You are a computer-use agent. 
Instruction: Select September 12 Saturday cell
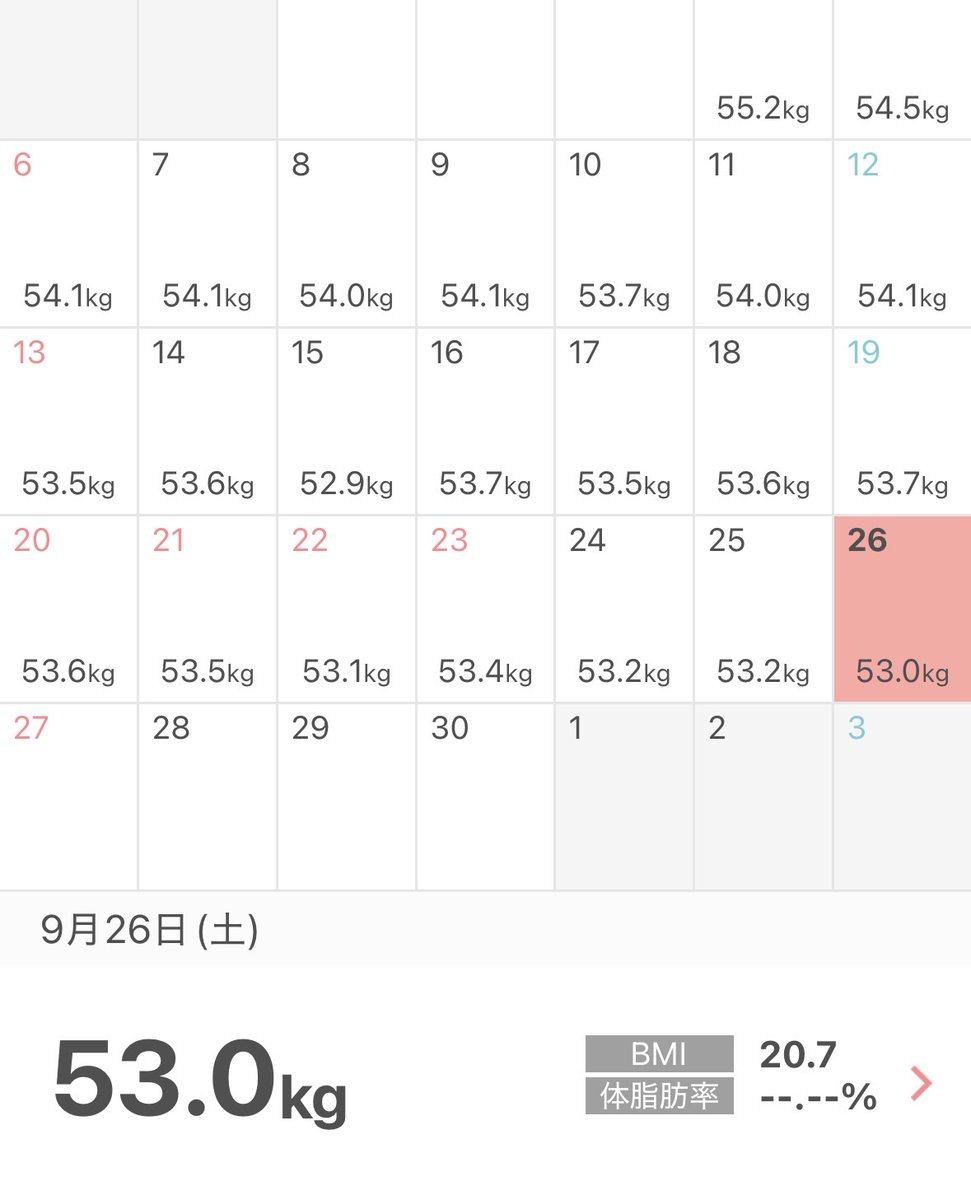coord(902,233)
